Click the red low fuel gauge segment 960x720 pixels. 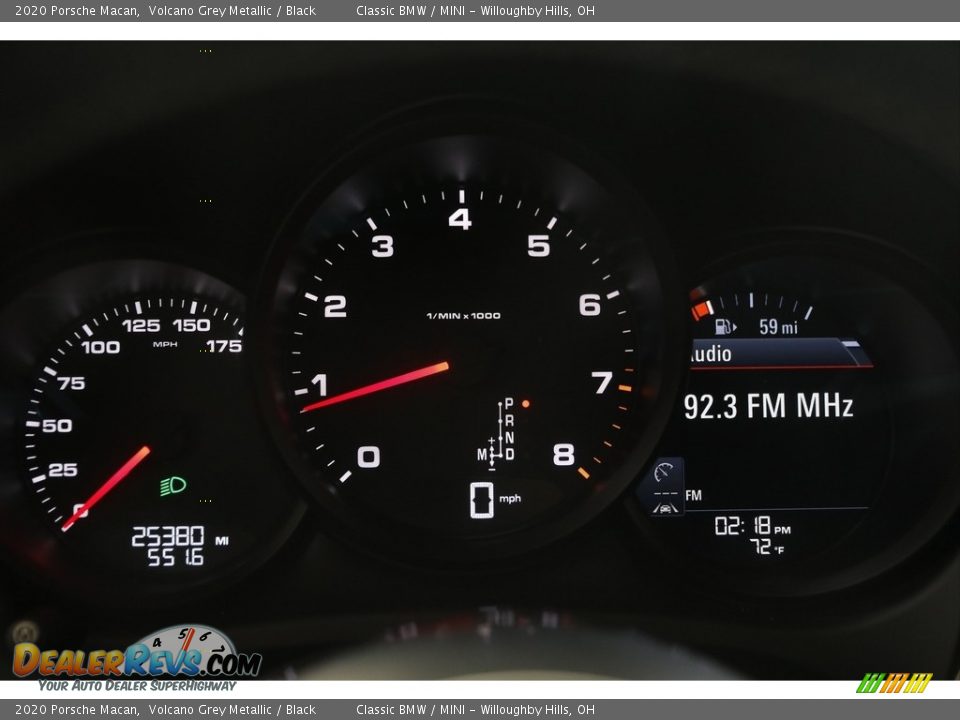[x=702, y=310]
